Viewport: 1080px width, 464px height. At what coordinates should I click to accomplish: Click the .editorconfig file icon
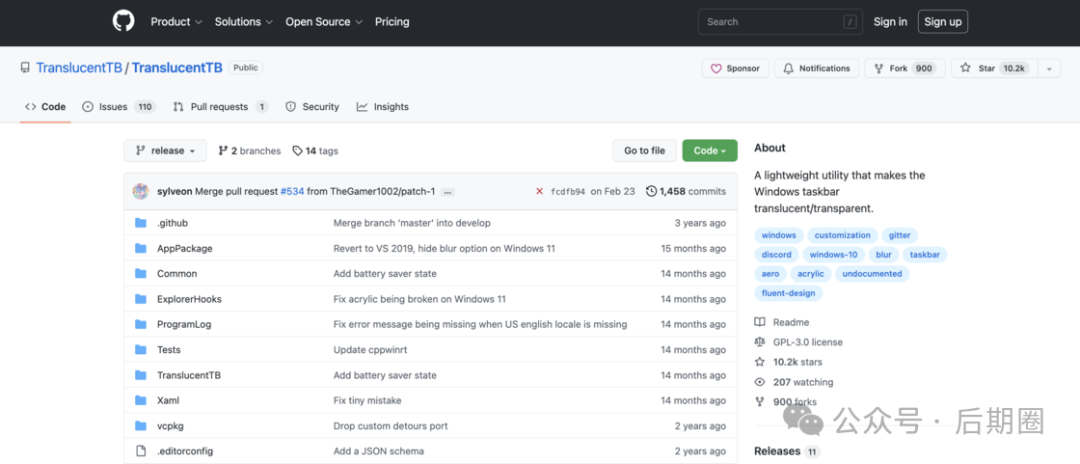(141, 451)
